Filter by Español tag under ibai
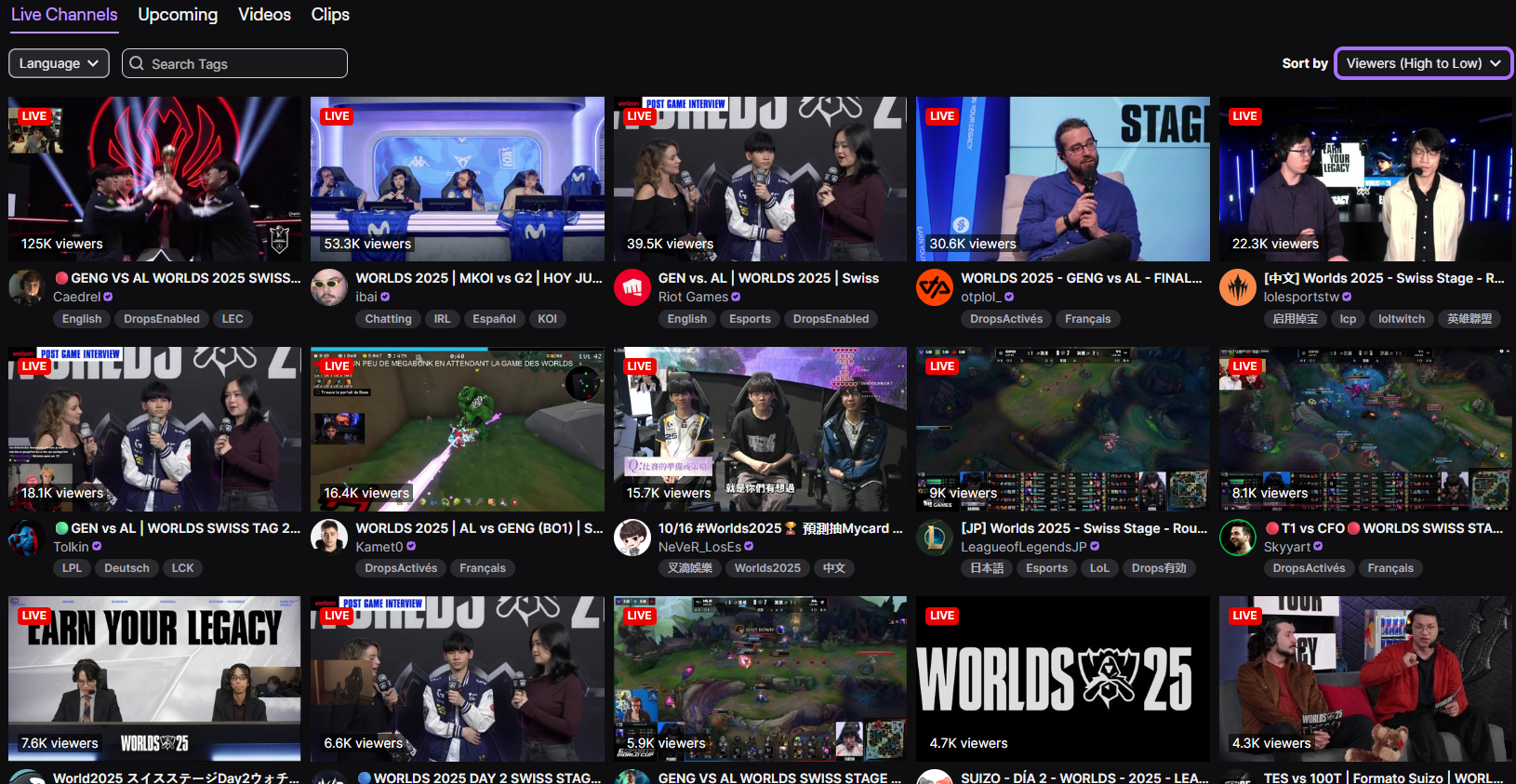Image resolution: width=1516 pixels, height=784 pixels. (494, 319)
